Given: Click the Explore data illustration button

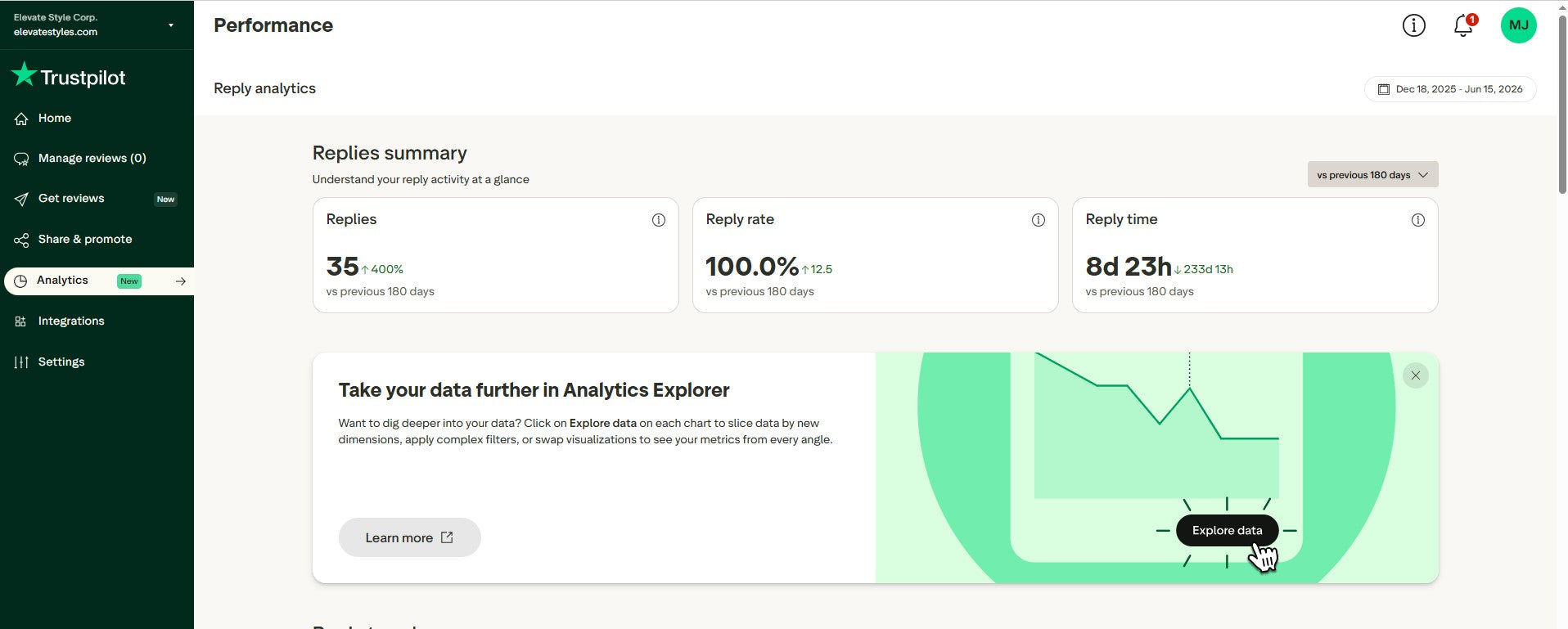Looking at the screenshot, I should point(1226,530).
